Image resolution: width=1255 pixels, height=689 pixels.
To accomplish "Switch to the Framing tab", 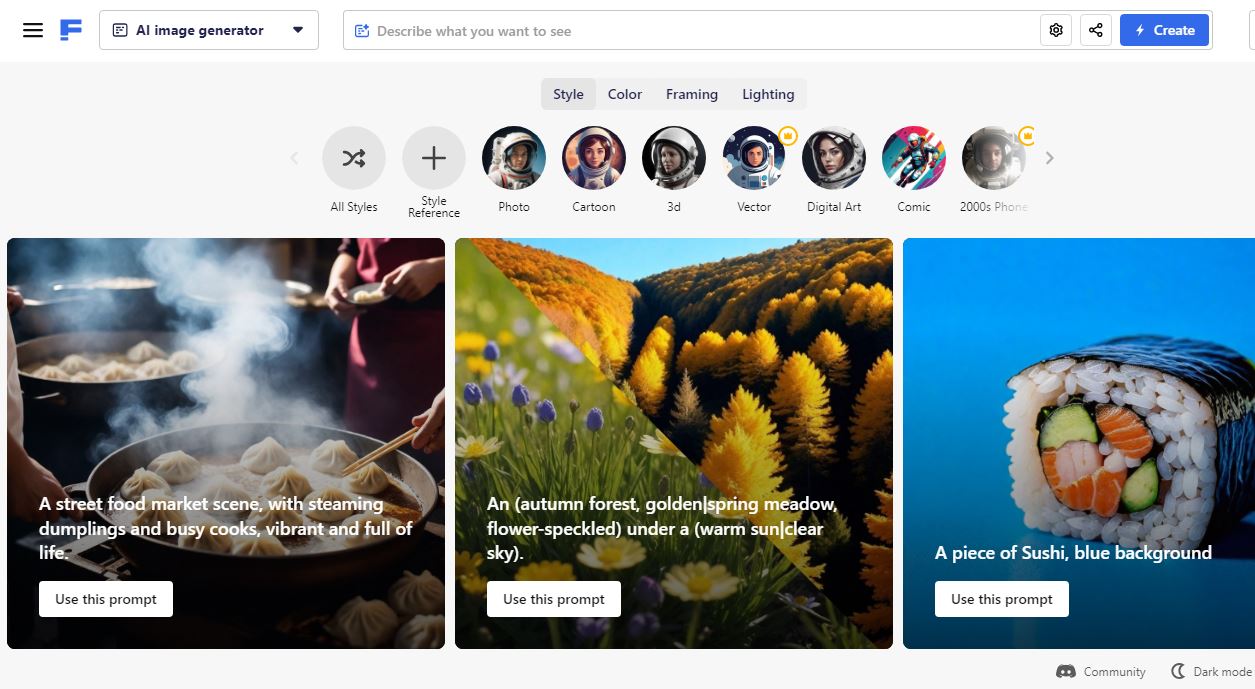I will [x=692, y=94].
